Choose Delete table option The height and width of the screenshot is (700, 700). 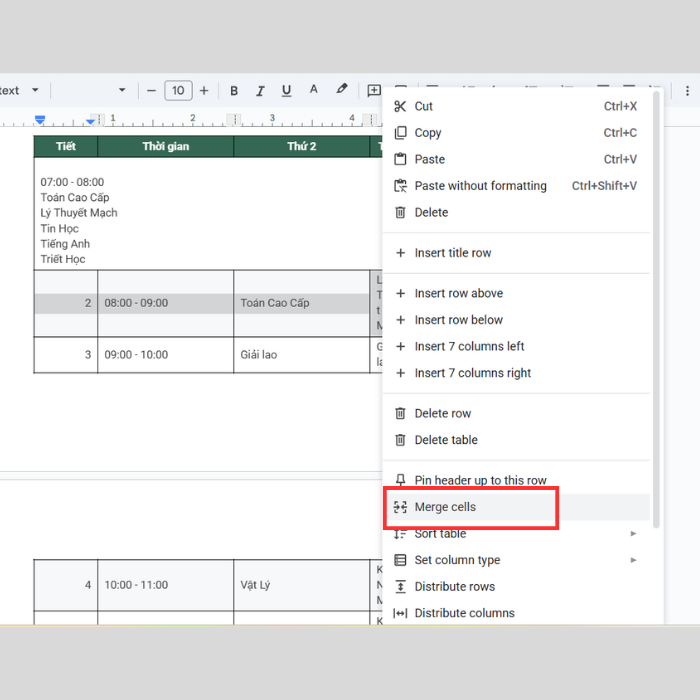516,440
